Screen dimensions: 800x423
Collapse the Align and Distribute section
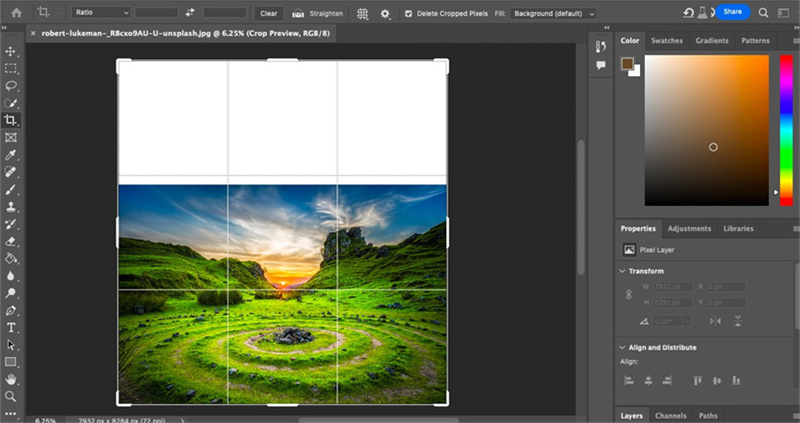623,347
